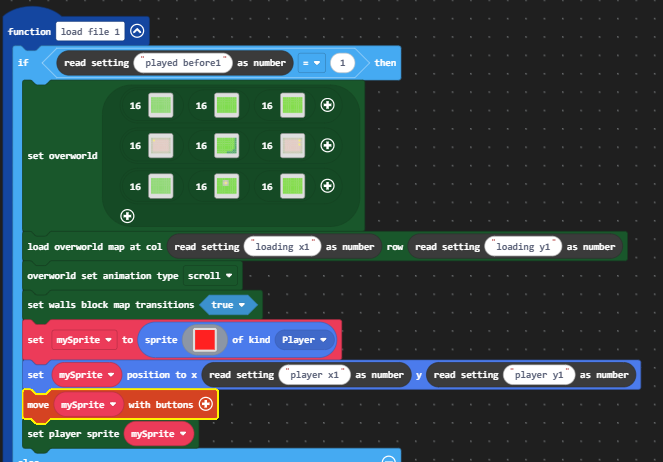Open middle tilemap in third row
Screen dimensions: 663x462
tap(227, 186)
